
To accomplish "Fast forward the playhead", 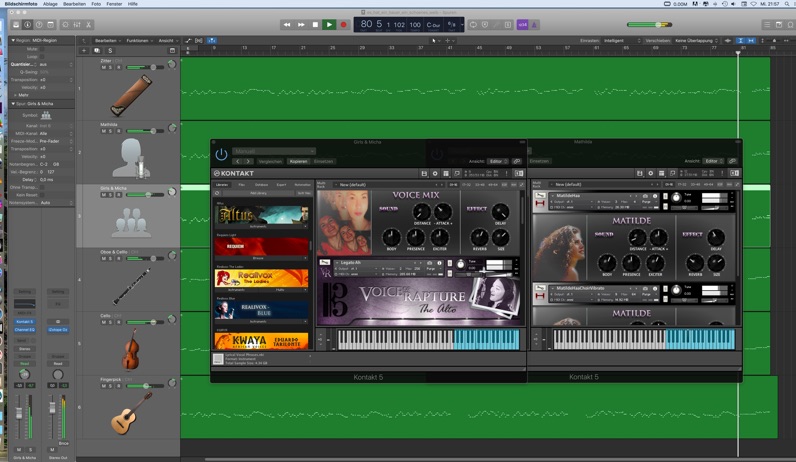I will tap(301, 24).
